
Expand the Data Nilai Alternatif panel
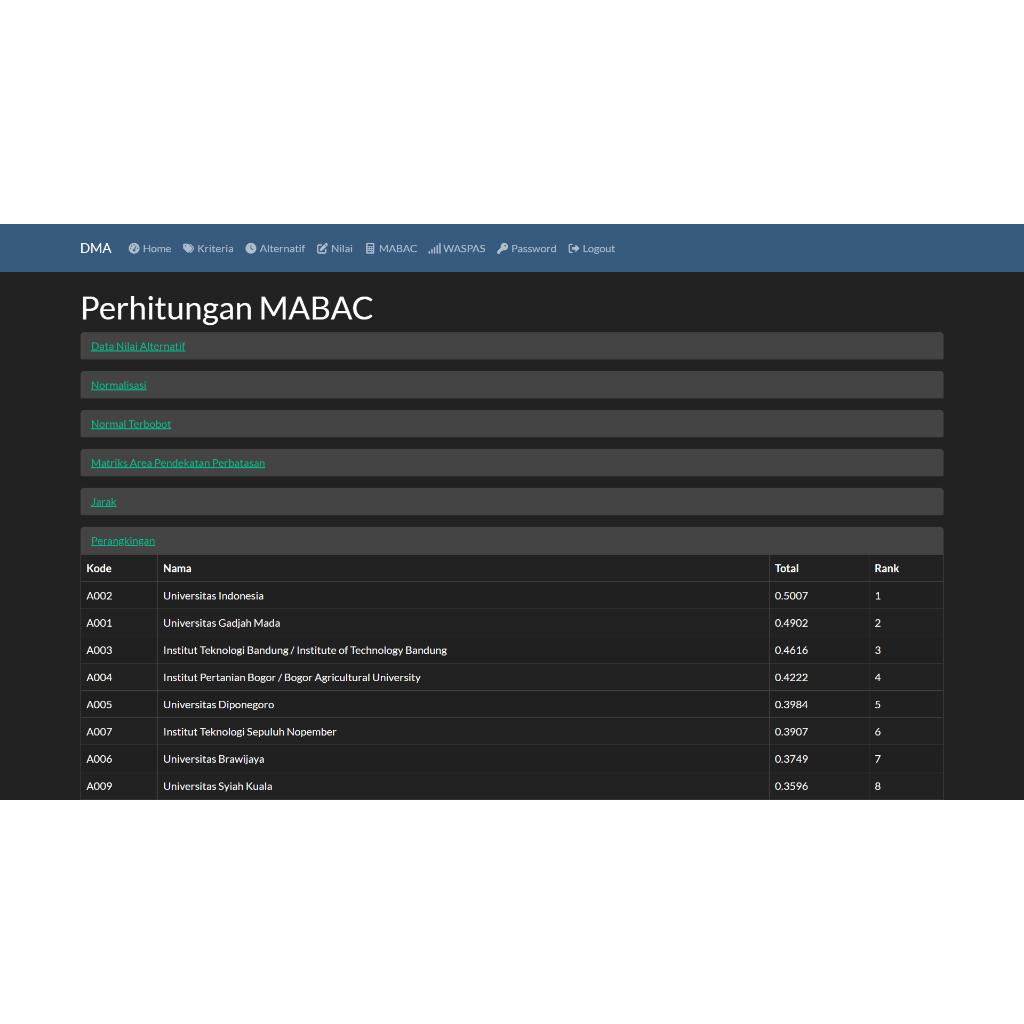point(138,346)
